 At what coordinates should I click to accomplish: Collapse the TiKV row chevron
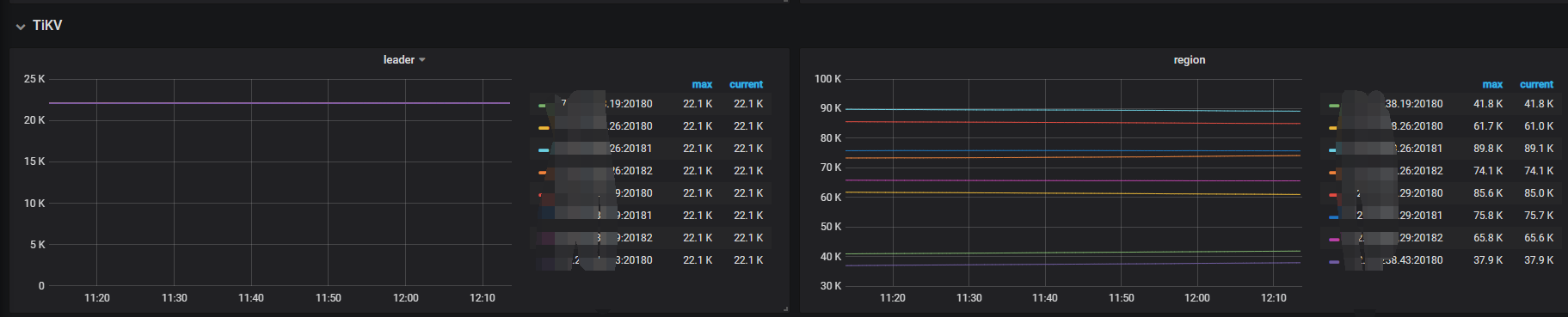click(21, 27)
